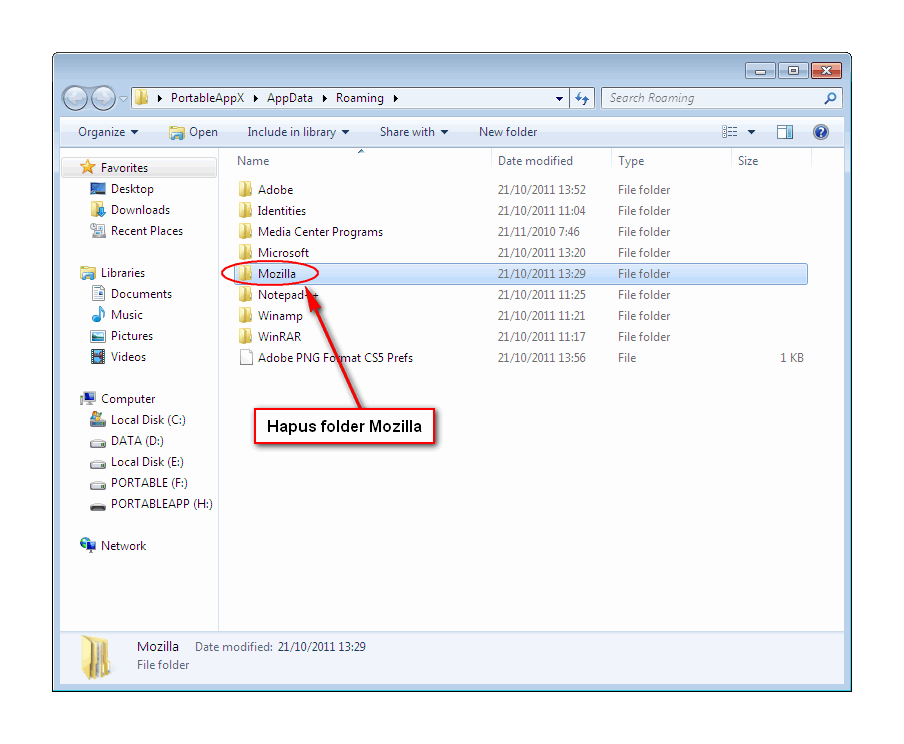Click the Help question mark icon
The height and width of the screenshot is (744, 904).
click(821, 132)
